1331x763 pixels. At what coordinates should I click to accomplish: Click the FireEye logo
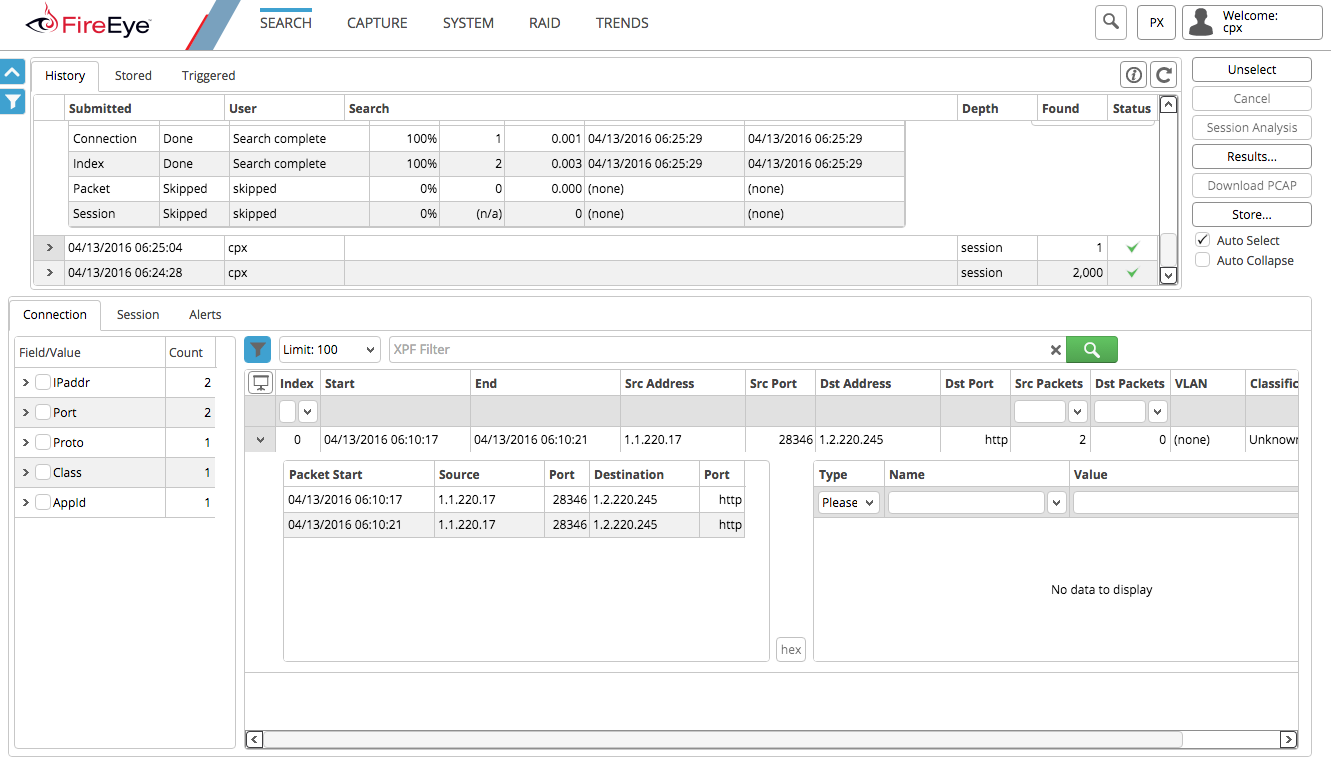click(88, 20)
